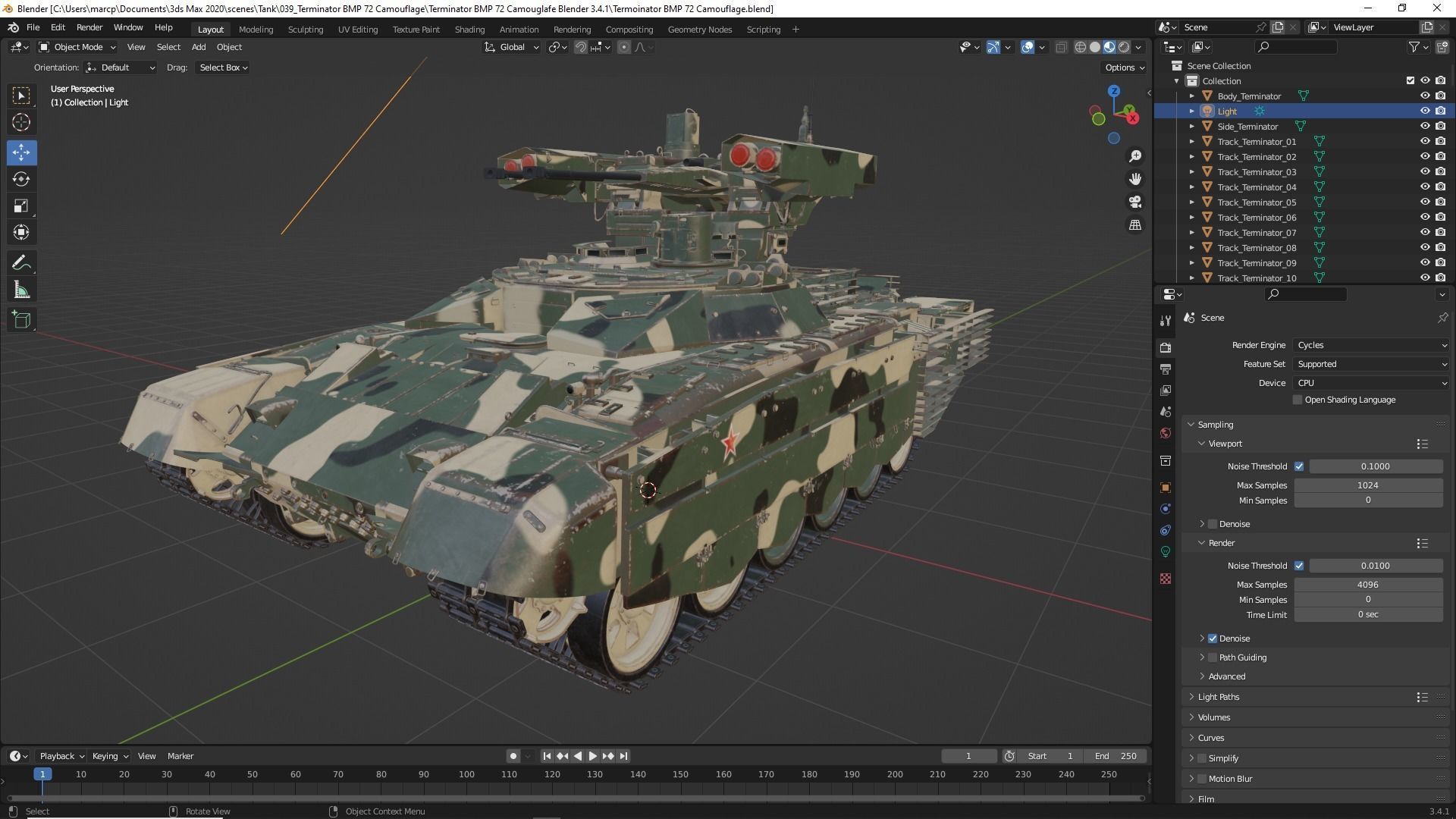Select the Scale tool
The height and width of the screenshot is (819, 1456).
coord(21,206)
